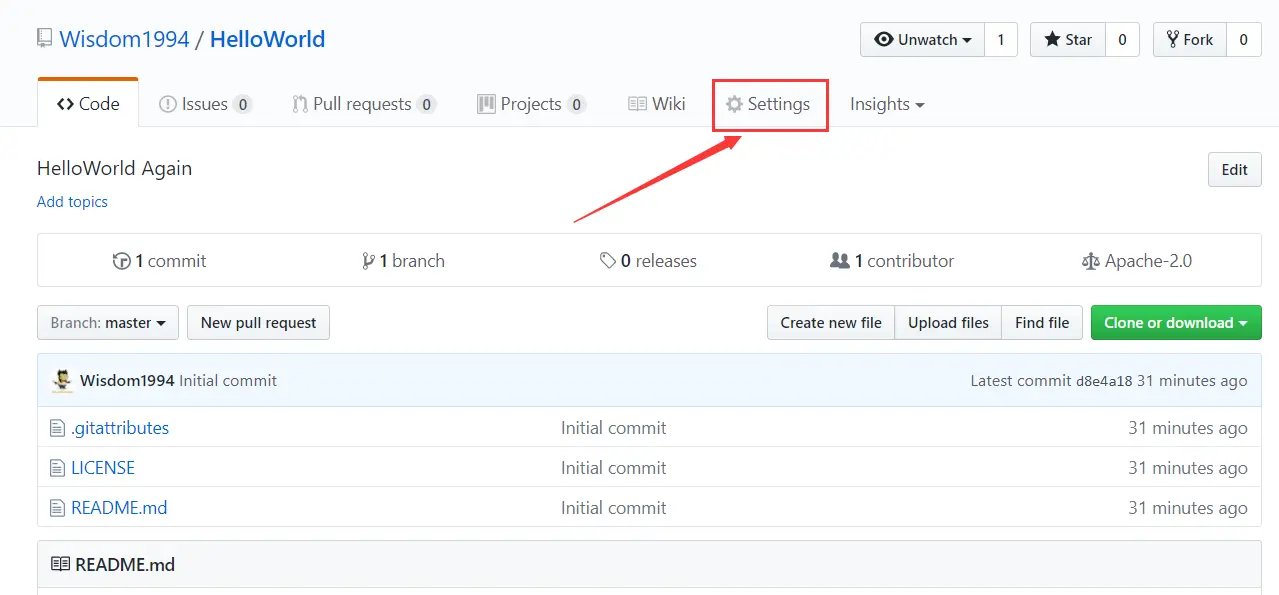Click the fork icon in Fork button
Image resolution: width=1279 pixels, height=595 pixels.
point(1173,40)
